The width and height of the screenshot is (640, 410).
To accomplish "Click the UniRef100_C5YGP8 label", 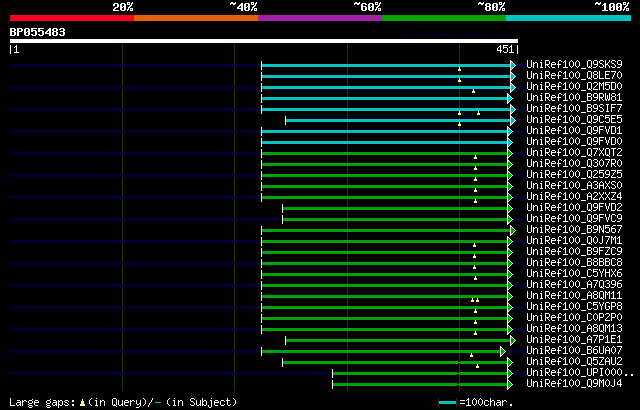I will (574, 307).
